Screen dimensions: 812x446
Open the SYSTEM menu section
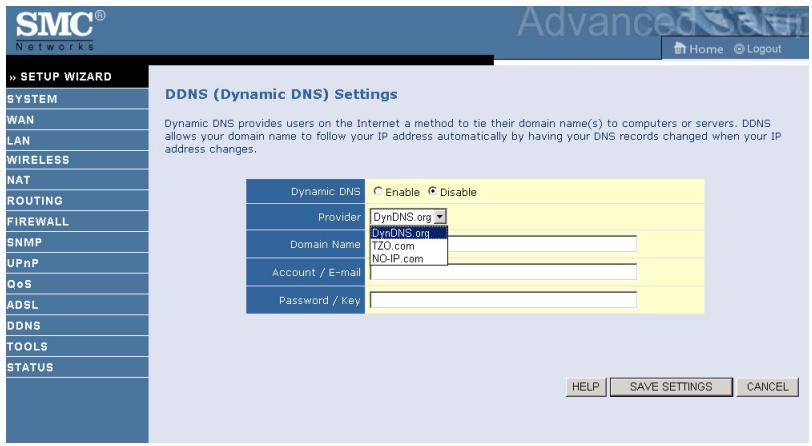77,98
